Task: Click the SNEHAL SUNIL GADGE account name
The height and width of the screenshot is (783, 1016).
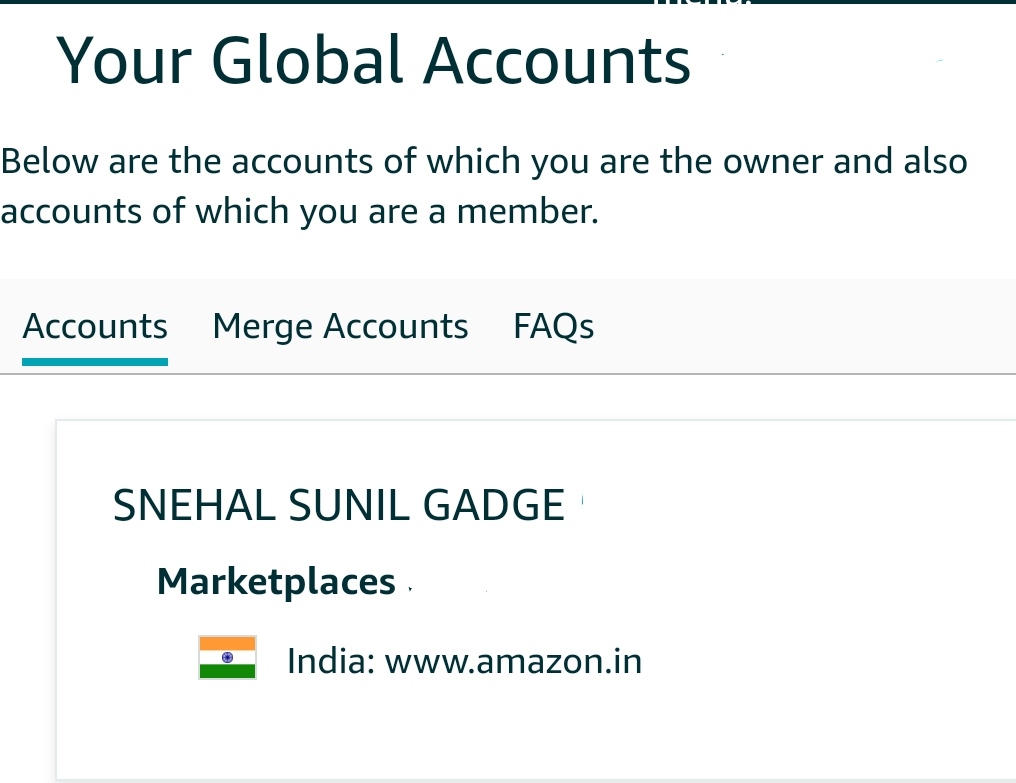Action: [x=339, y=505]
